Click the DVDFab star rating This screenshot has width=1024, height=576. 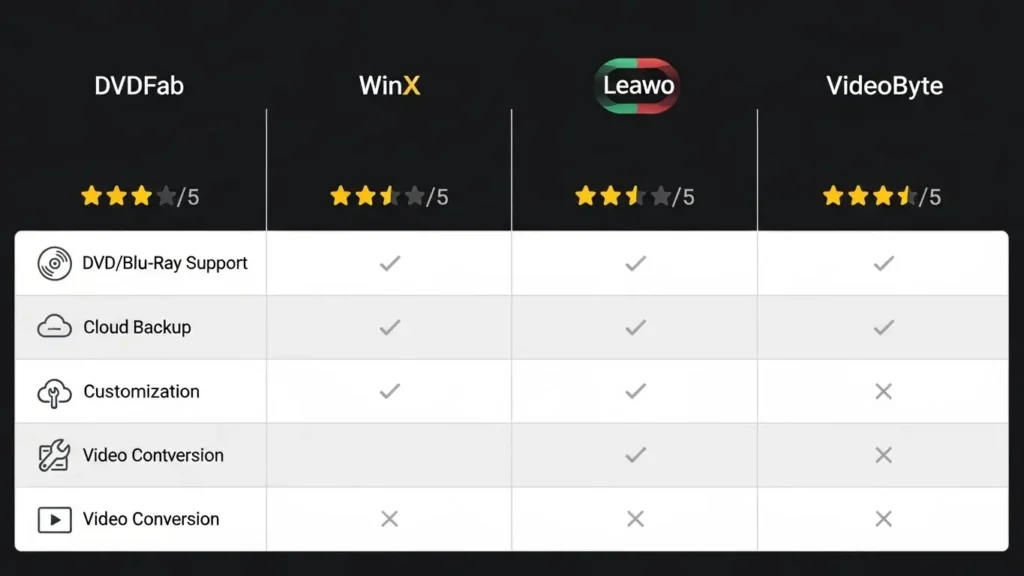click(139, 196)
